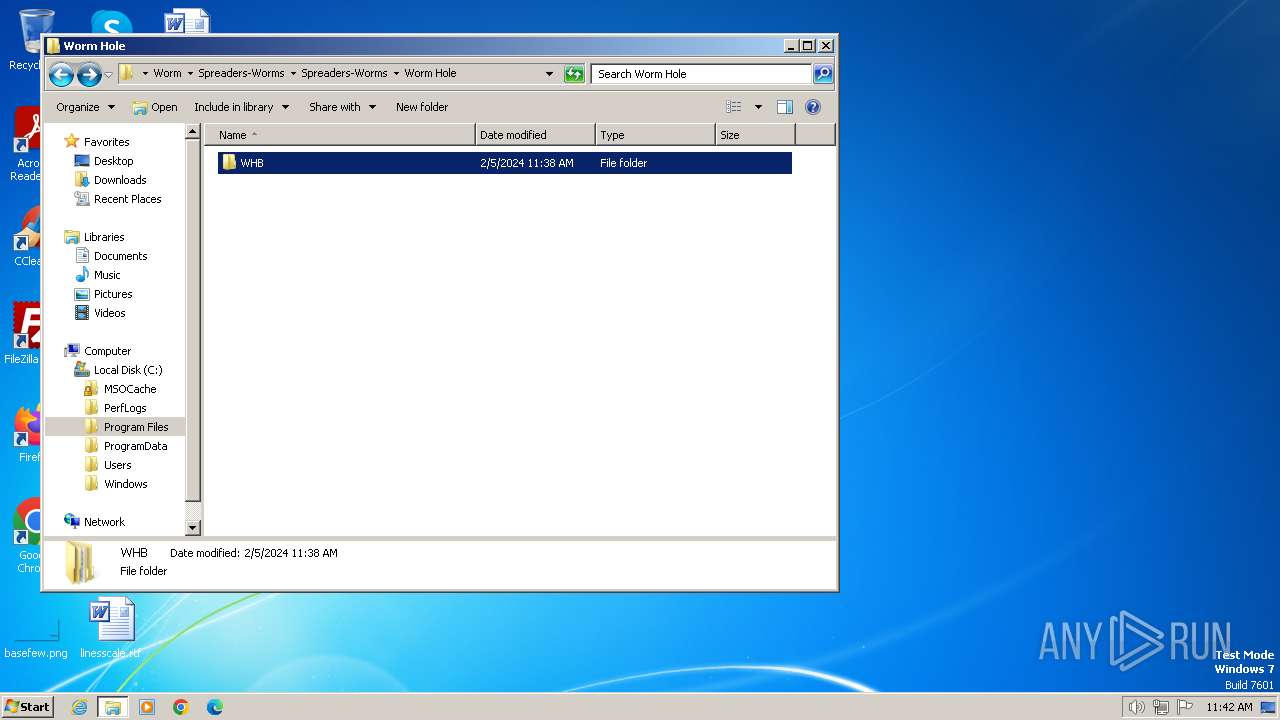Click the network tray icon
This screenshot has height=720, width=1280.
(1161, 707)
